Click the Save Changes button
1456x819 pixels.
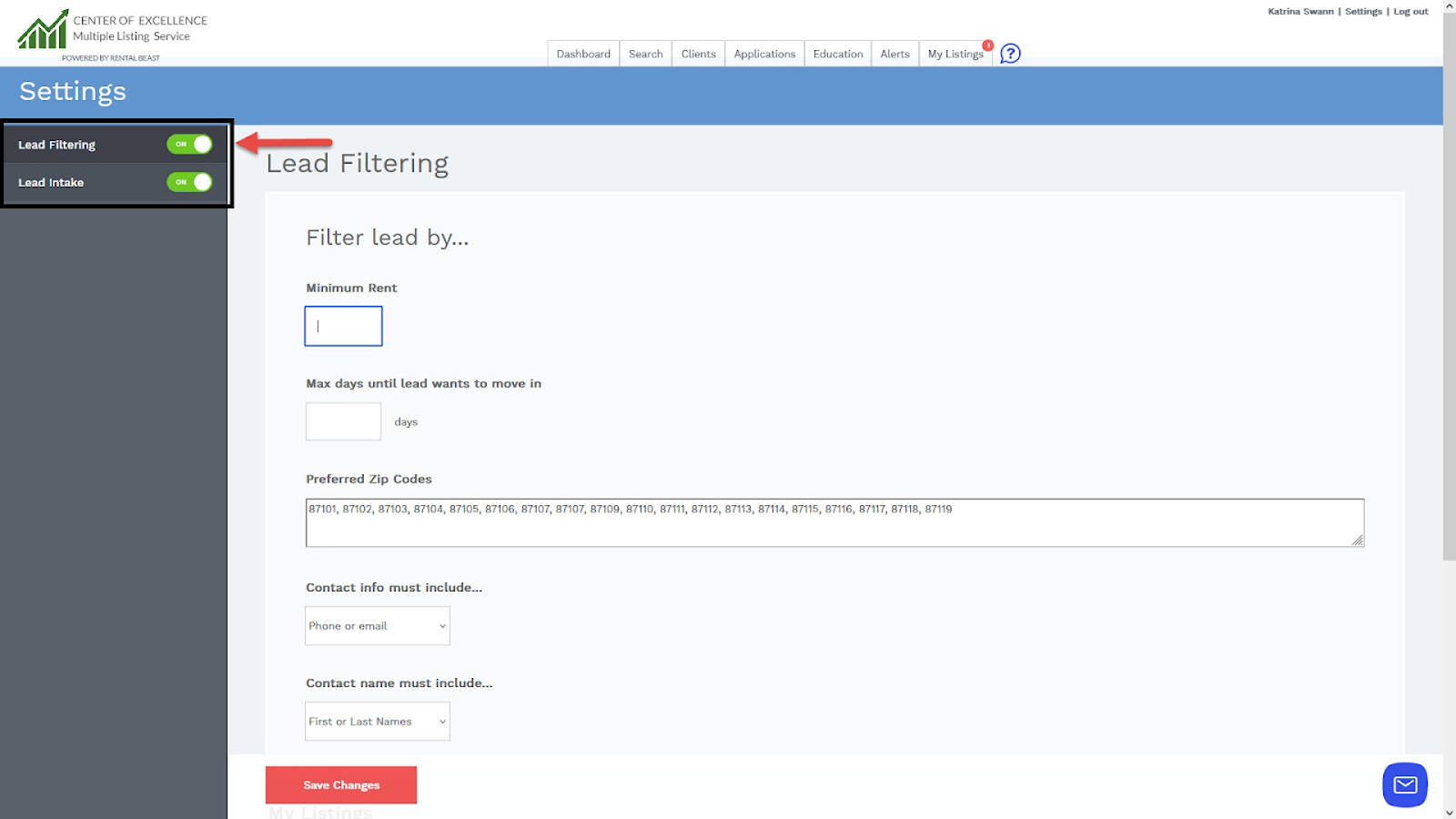[x=340, y=784]
